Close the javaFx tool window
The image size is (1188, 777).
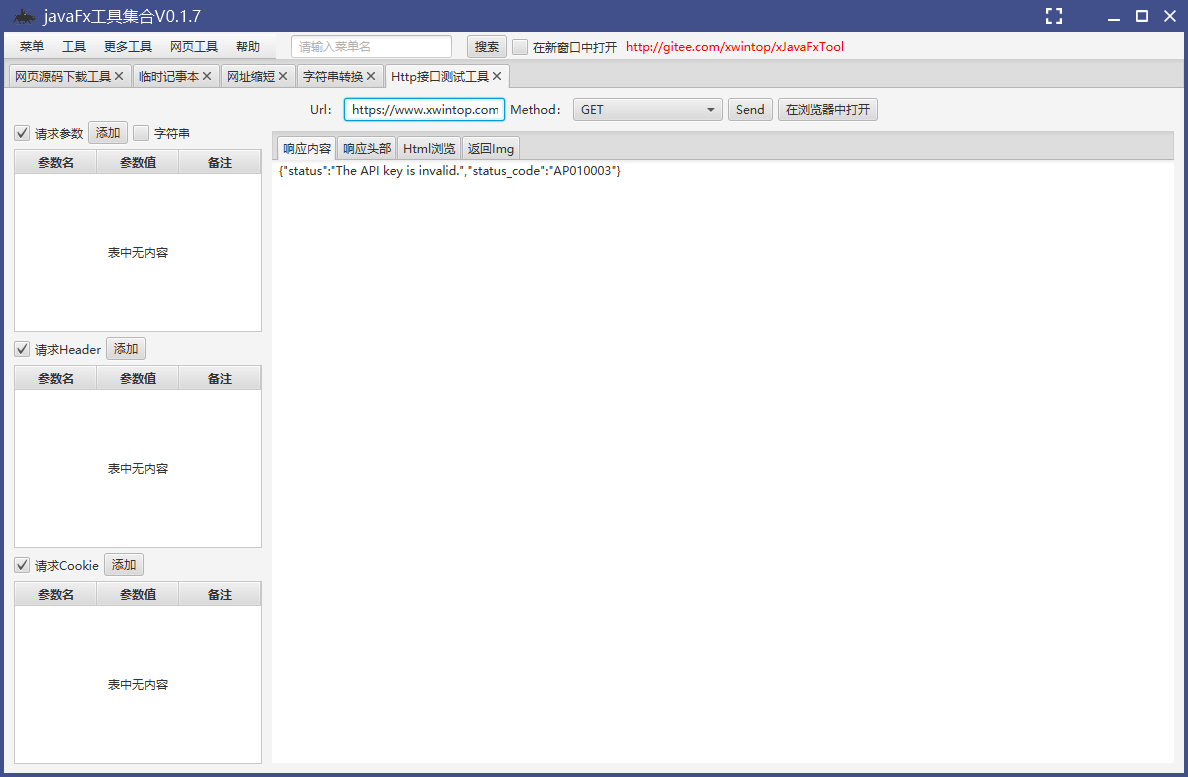point(1170,16)
